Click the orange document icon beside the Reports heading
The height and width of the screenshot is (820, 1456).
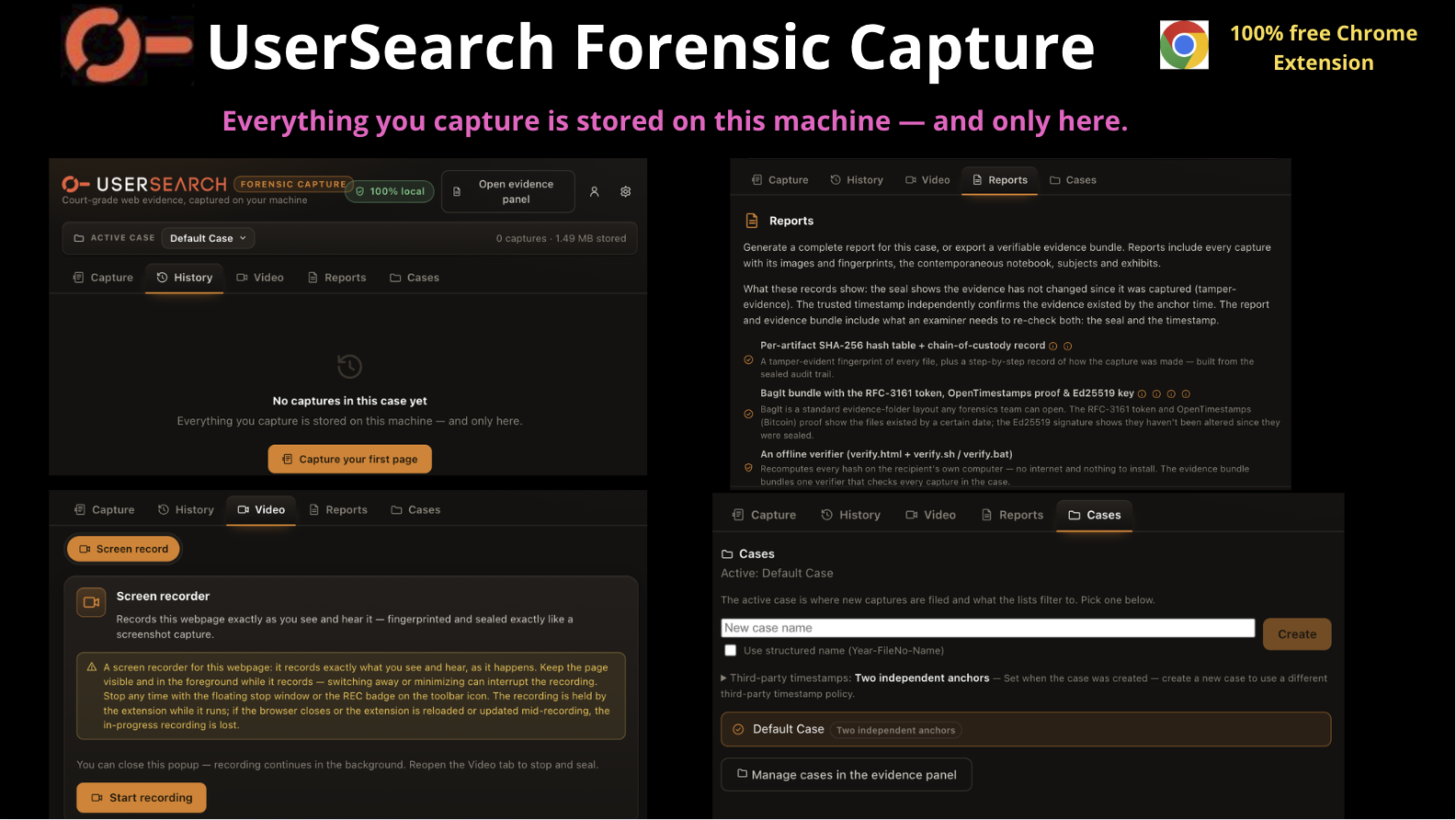pos(752,221)
